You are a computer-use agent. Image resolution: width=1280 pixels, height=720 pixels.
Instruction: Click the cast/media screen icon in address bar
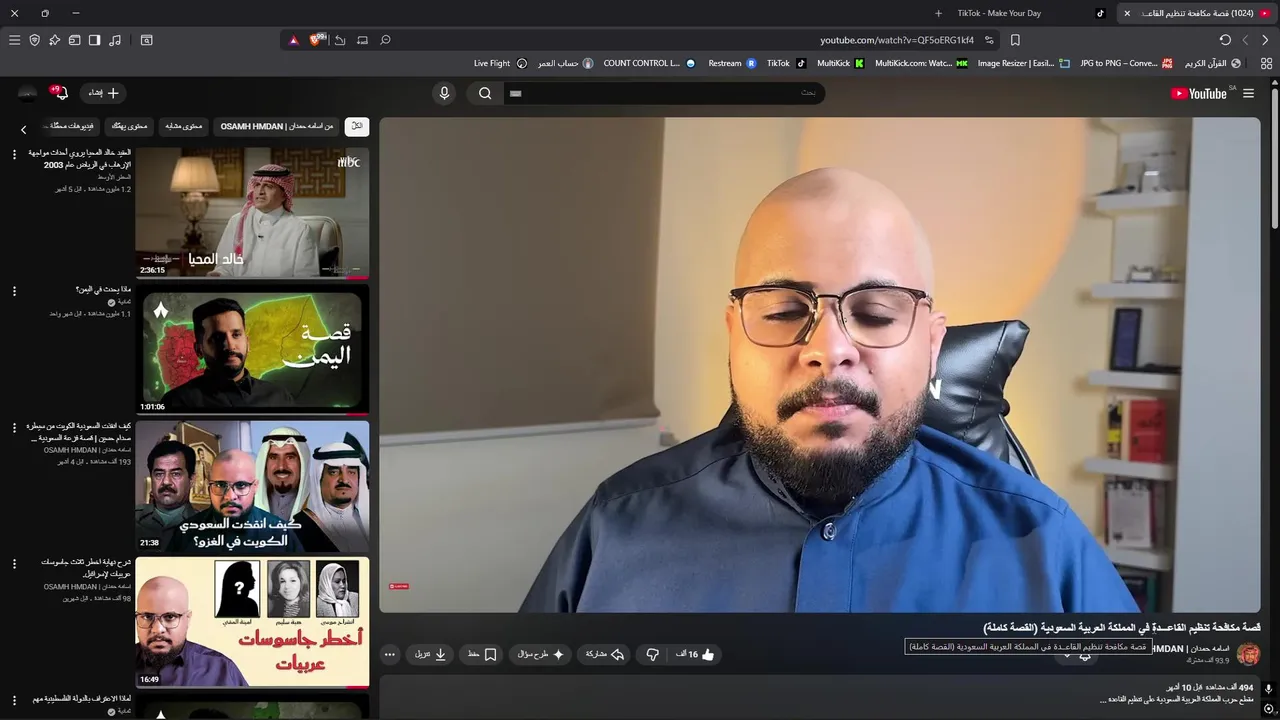click(x=362, y=40)
